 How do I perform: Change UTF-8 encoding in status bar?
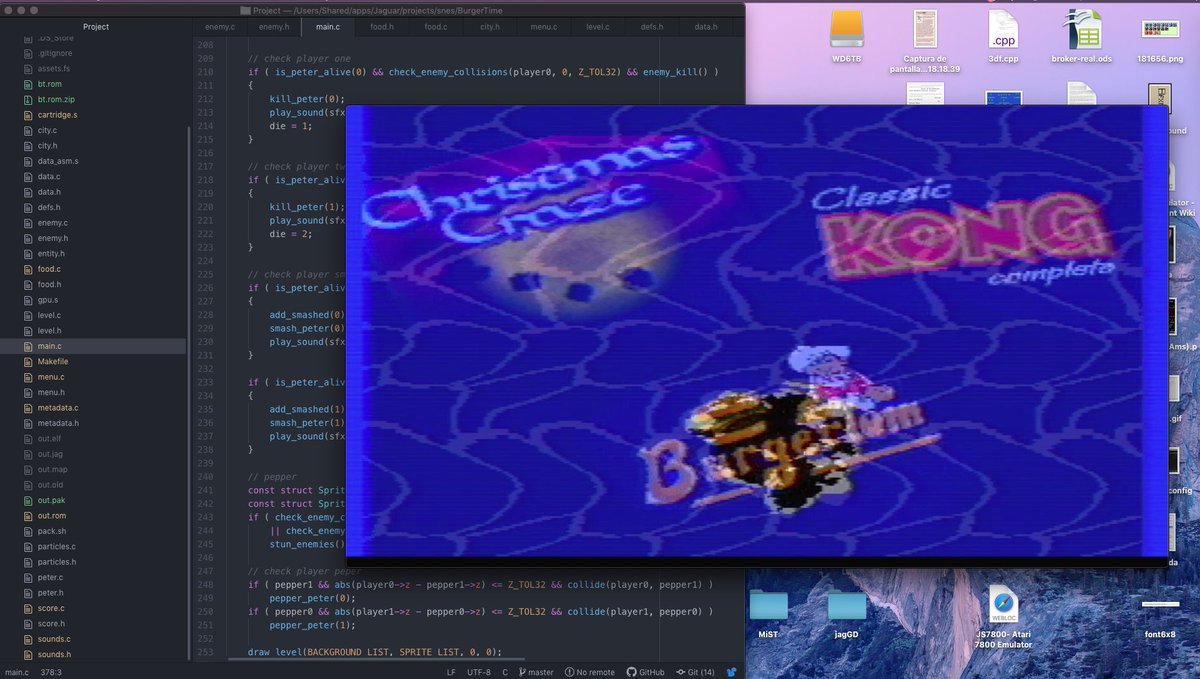tap(478, 672)
